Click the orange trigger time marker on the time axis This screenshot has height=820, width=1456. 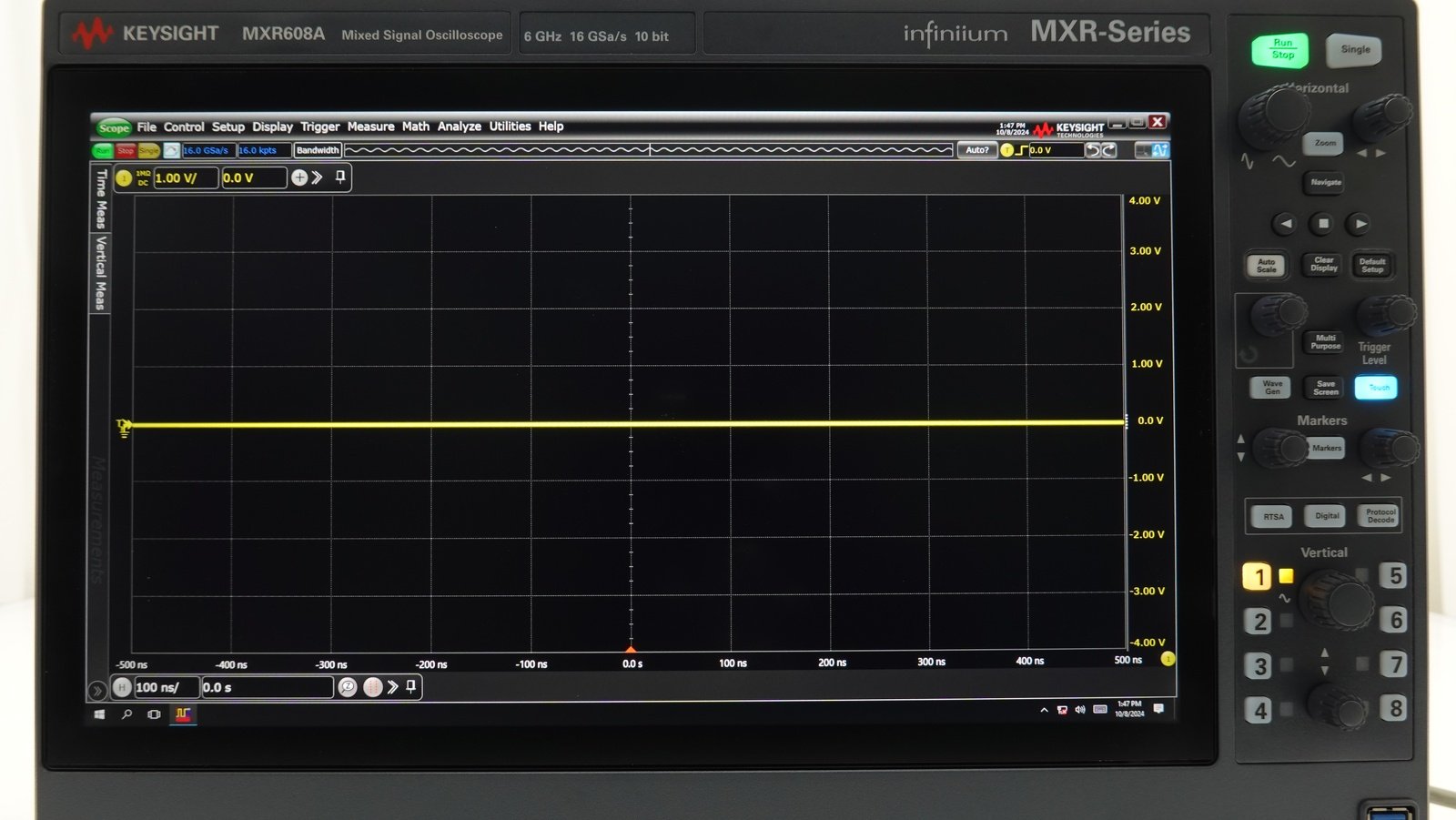[631, 649]
